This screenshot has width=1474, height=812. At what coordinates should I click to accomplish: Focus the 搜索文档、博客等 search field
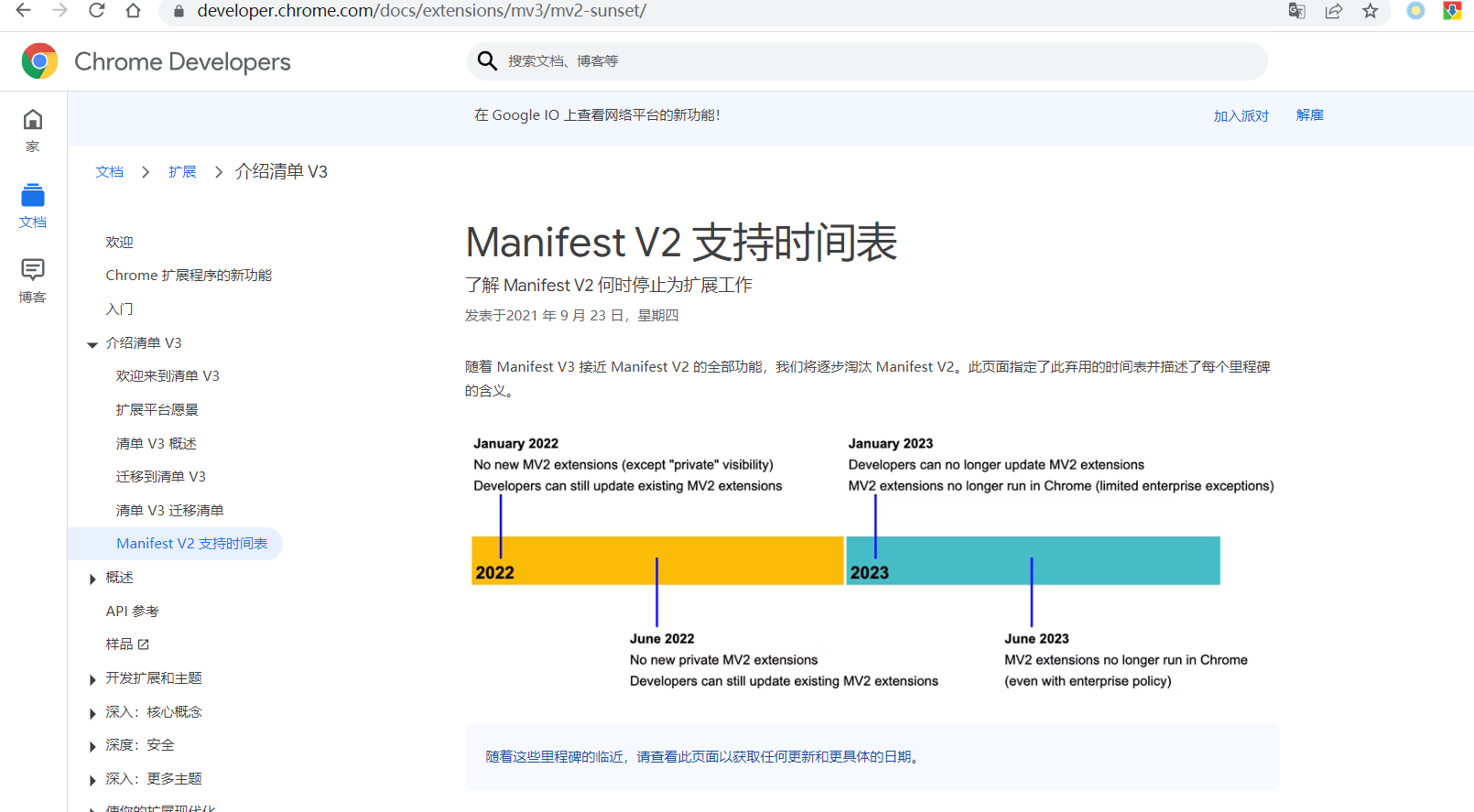tap(867, 61)
